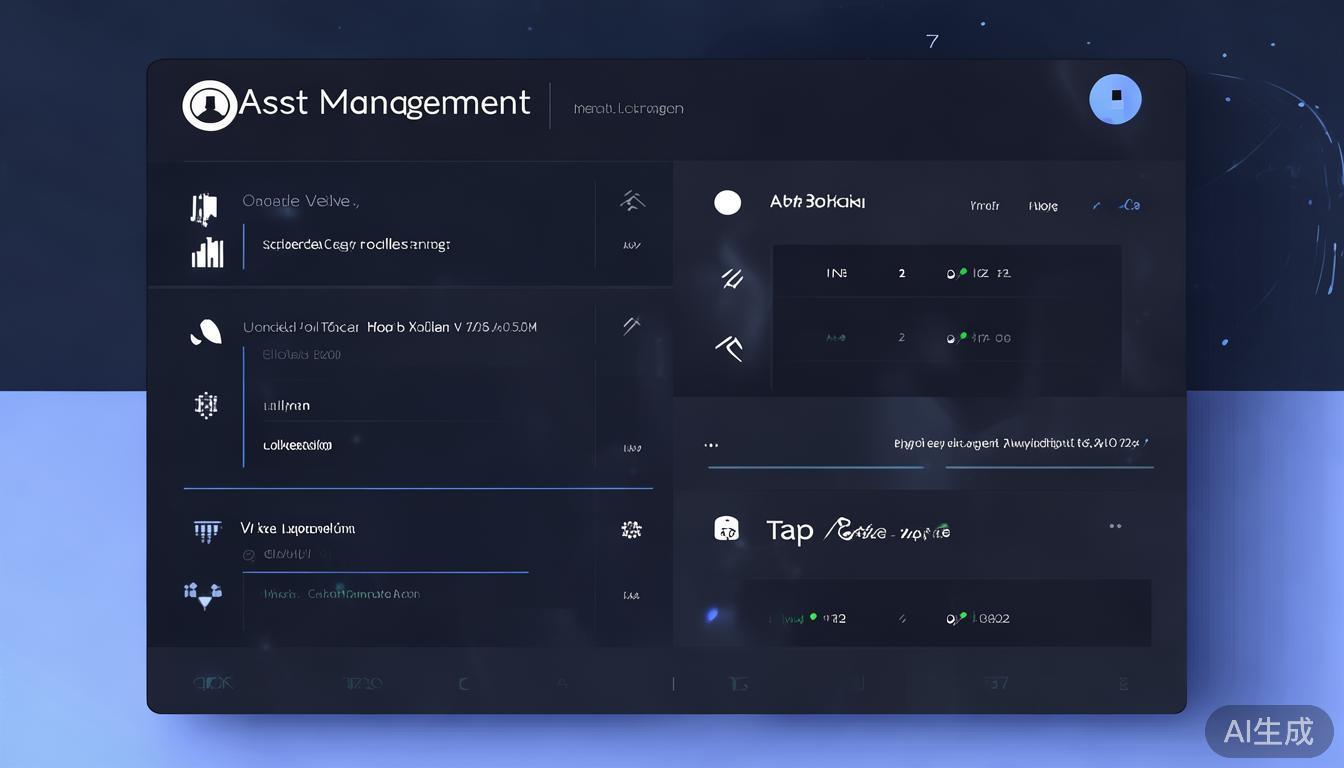Click the Asst Management title

click(385, 102)
